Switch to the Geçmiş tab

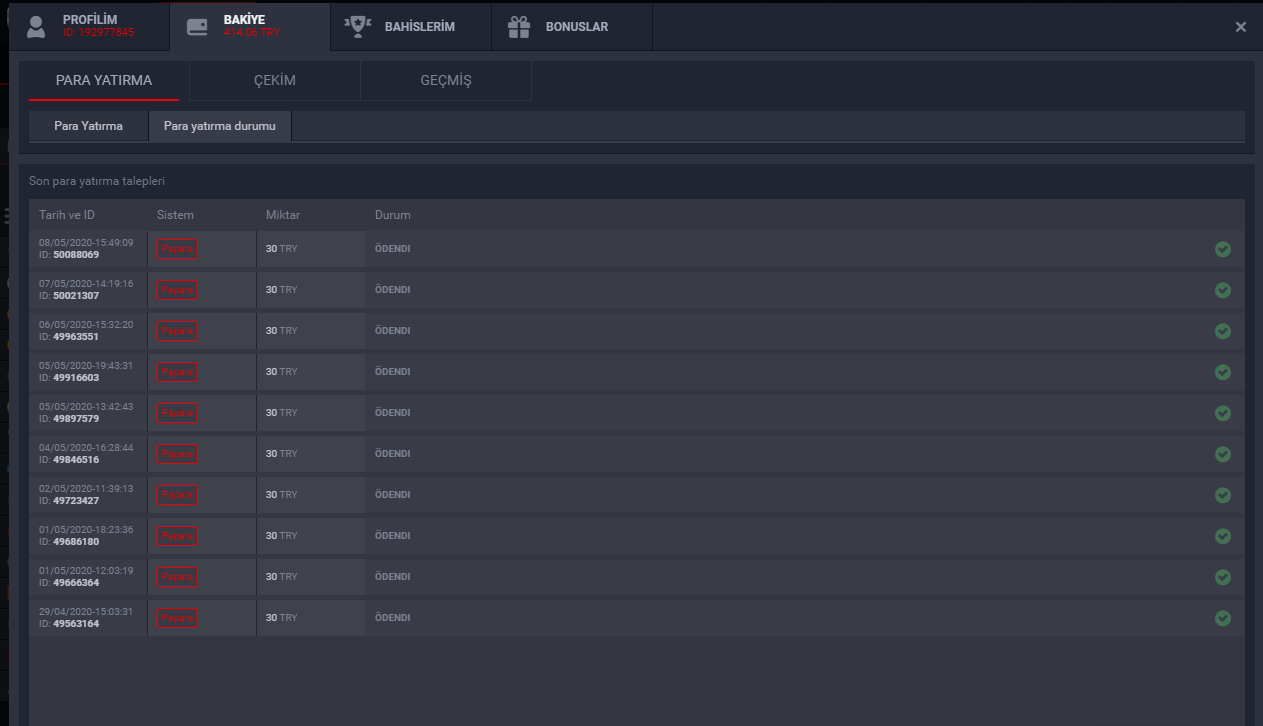click(446, 81)
